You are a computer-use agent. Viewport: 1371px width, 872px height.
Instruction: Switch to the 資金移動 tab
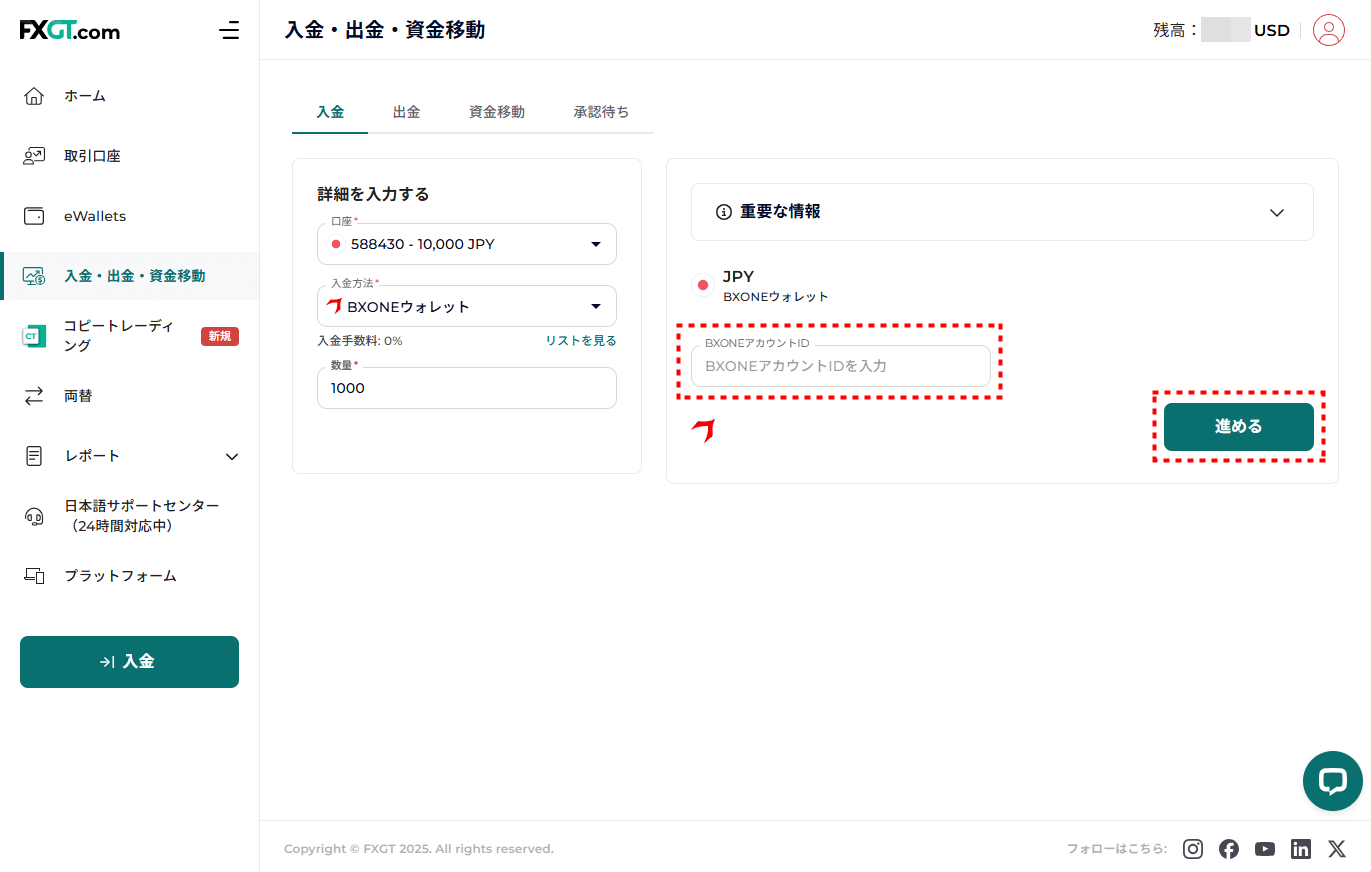click(x=496, y=112)
